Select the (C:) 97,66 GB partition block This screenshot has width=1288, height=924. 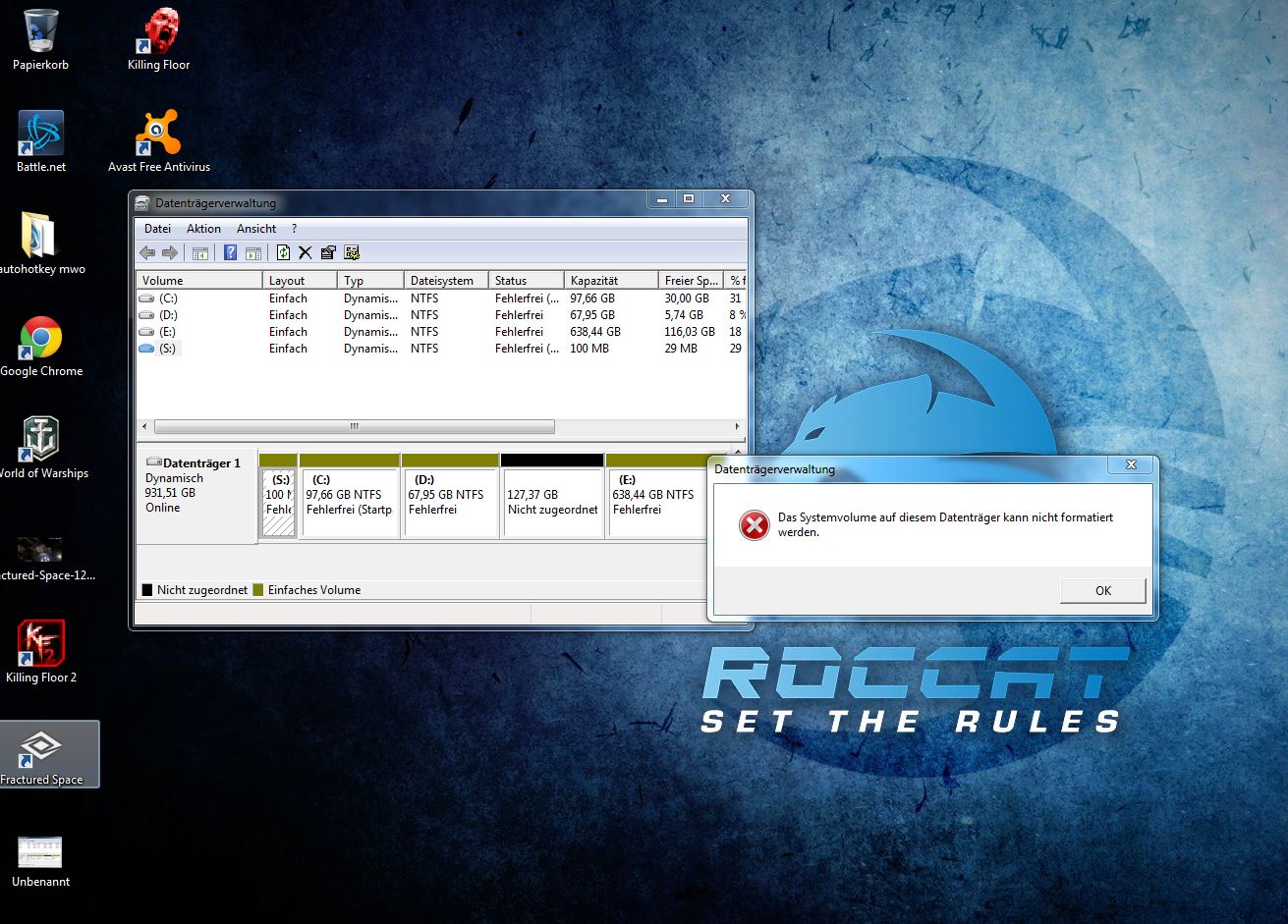tap(350, 496)
